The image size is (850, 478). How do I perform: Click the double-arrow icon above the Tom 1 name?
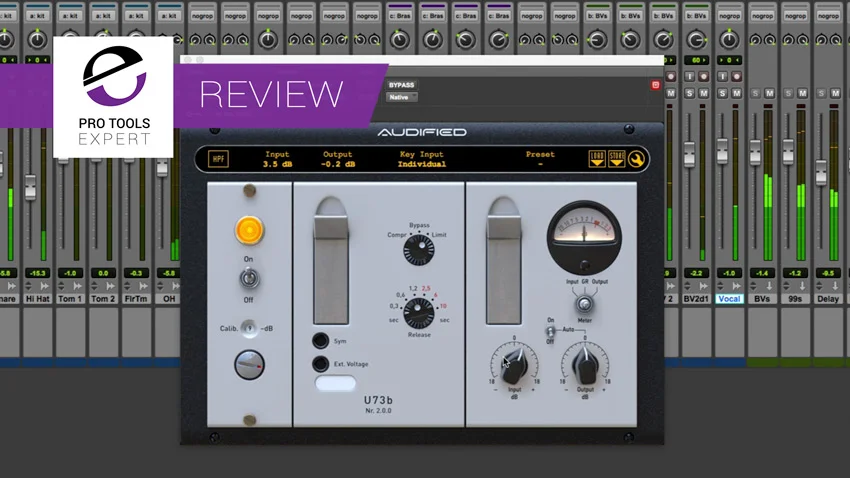78,286
